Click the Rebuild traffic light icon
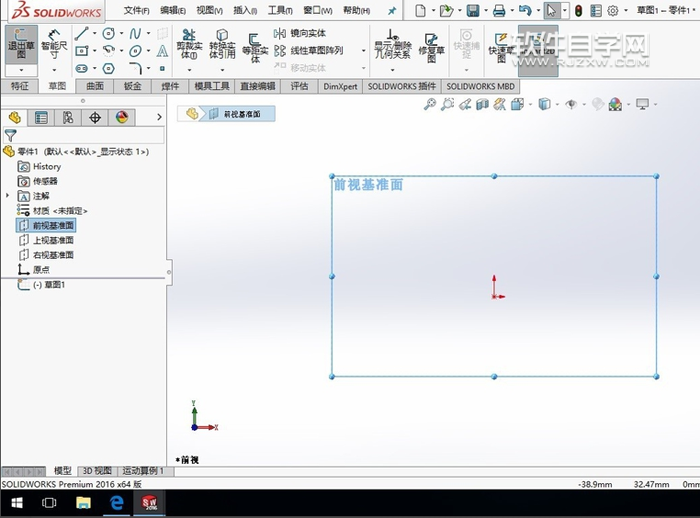Viewport: 700px width, 518px height. (578, 10)
